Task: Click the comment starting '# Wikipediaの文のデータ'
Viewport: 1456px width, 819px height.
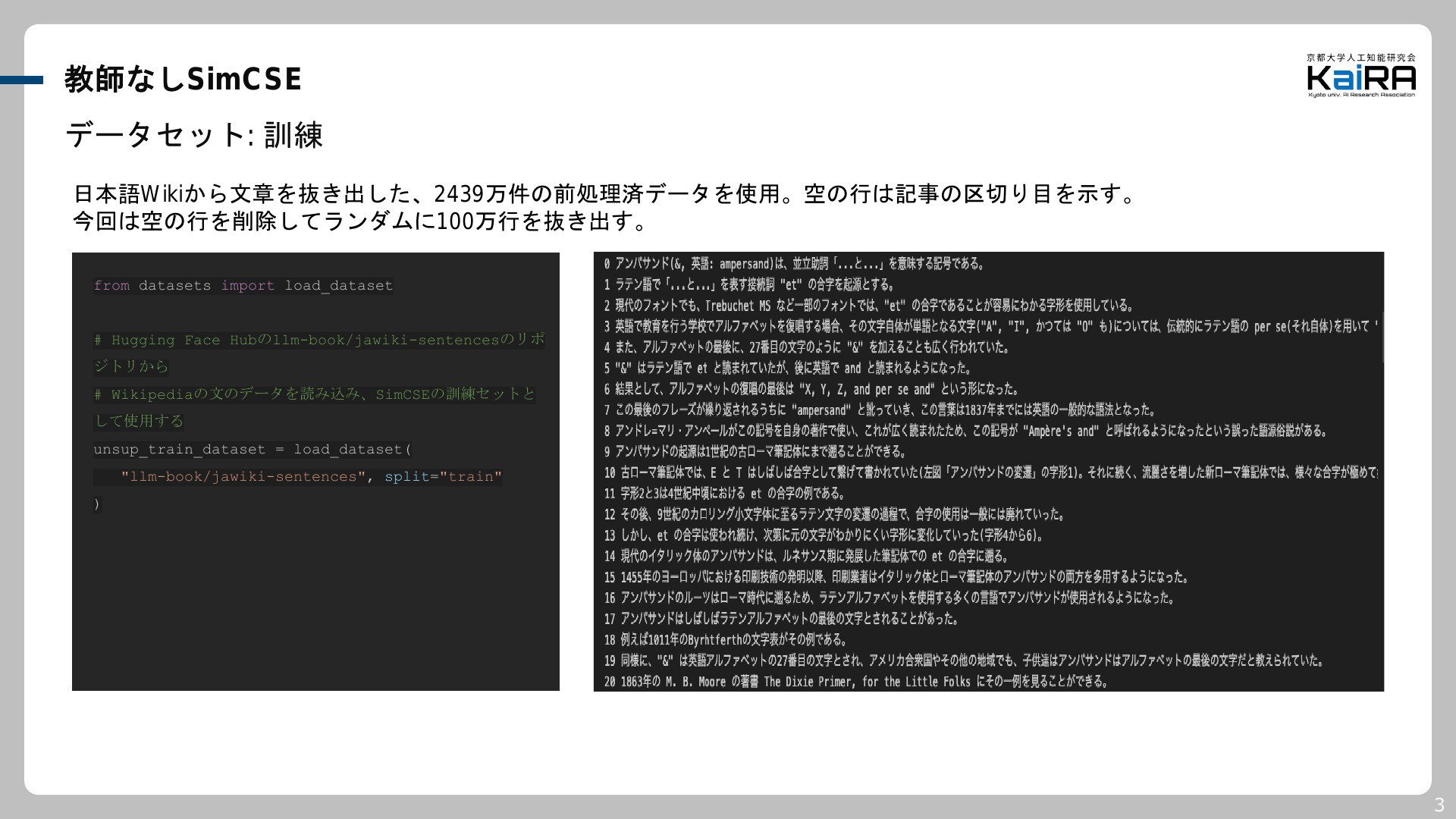Action: coord(315,407)
